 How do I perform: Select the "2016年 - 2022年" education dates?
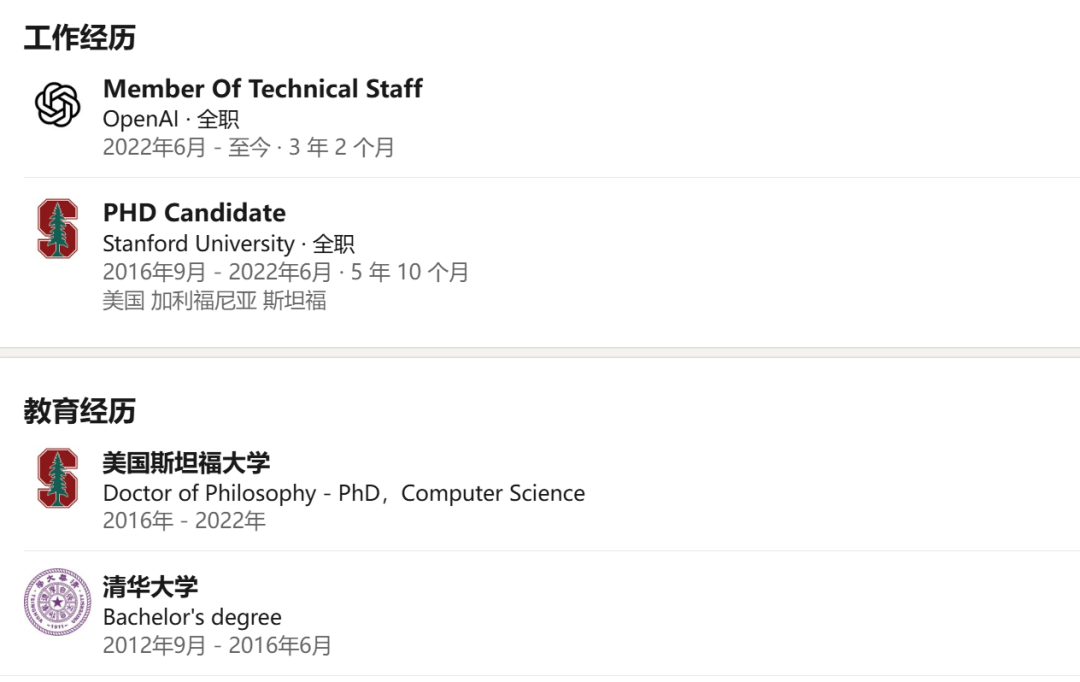[184, 521]
